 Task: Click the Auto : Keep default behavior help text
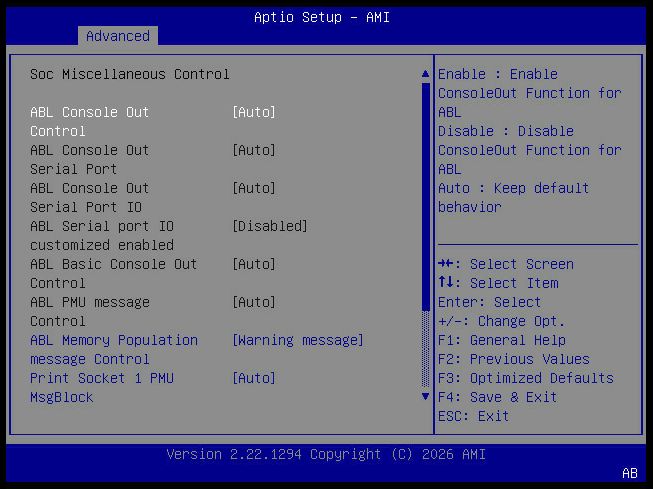click(513, 197)
